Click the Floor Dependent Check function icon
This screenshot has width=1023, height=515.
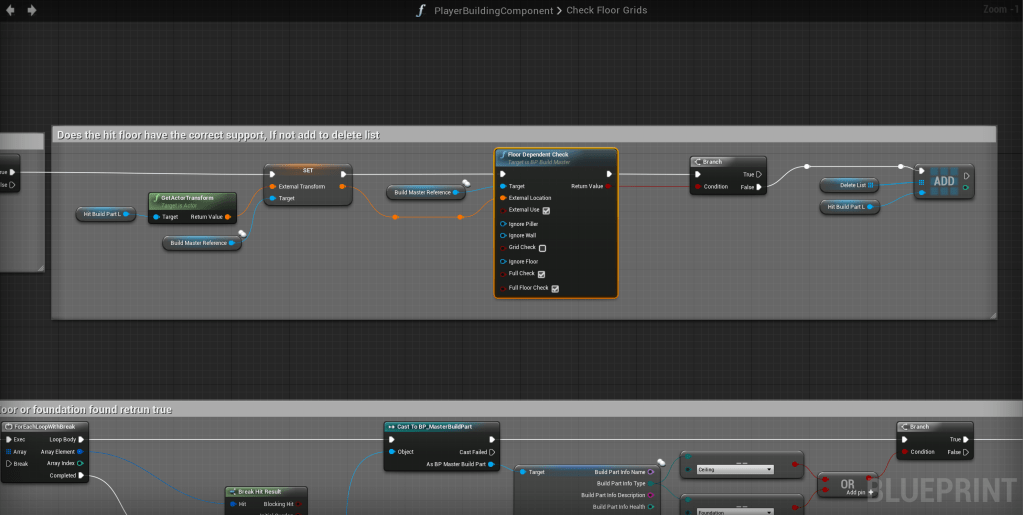503,155
